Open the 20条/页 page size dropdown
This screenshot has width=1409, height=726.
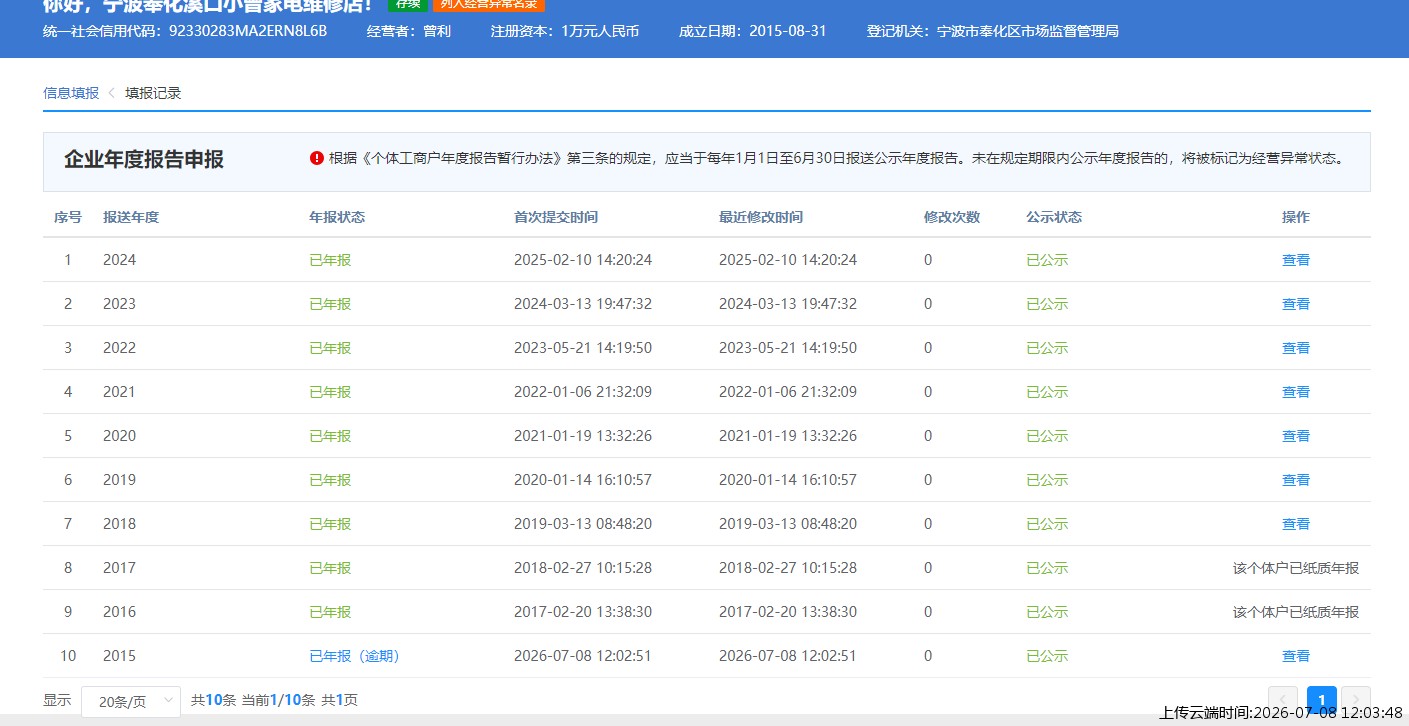(131, 701)
